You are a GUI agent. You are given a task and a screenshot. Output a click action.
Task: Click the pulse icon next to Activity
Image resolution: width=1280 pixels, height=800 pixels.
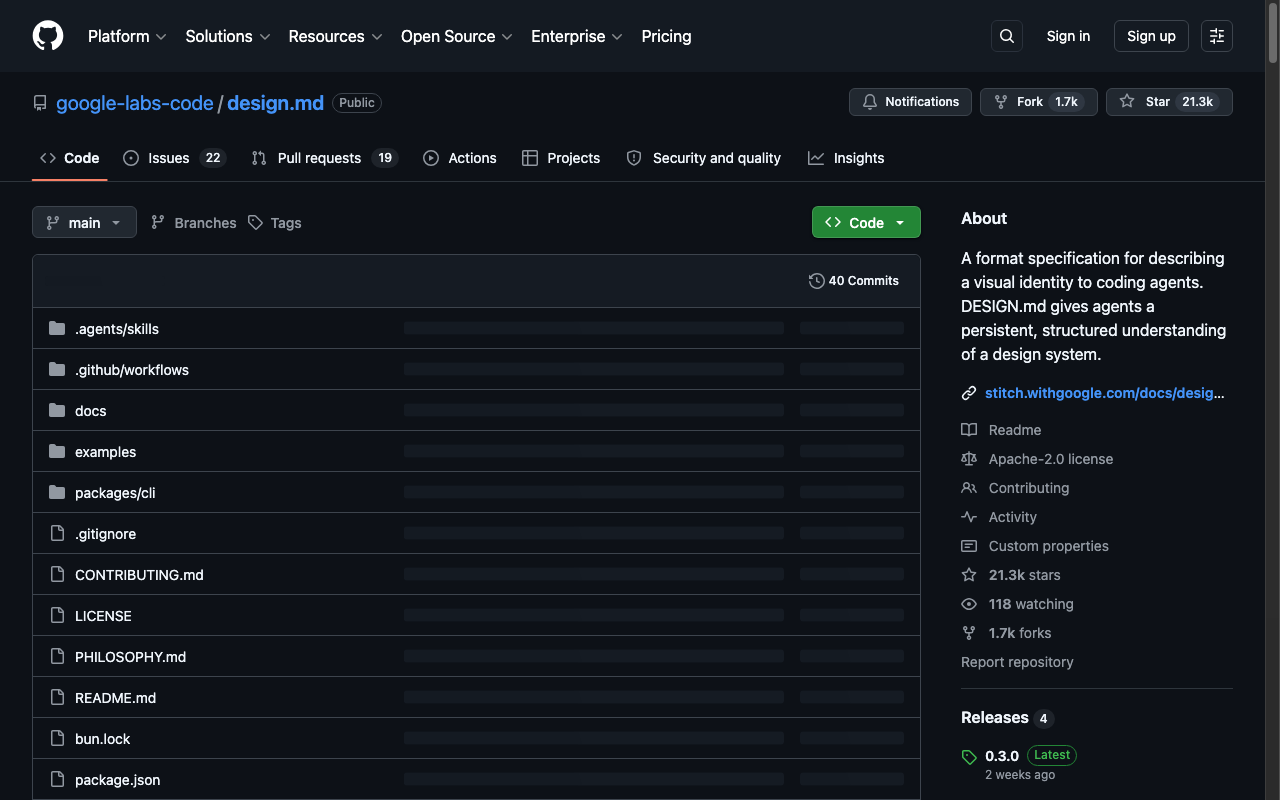click(x=969, y=517)
